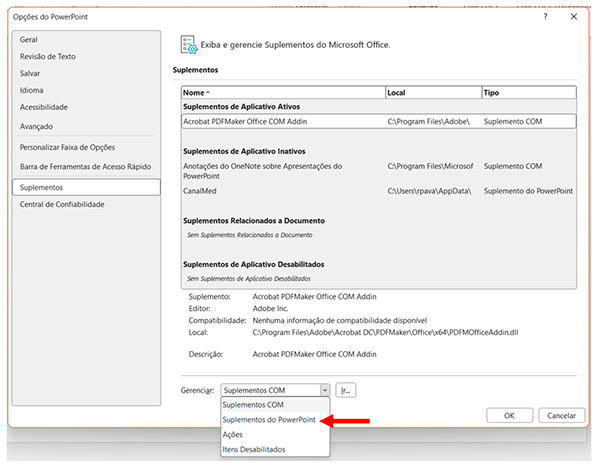Click the Suplementos de Aplicativo Inativos heading
This screenshot has width=600, height=471.
point(244,152)
